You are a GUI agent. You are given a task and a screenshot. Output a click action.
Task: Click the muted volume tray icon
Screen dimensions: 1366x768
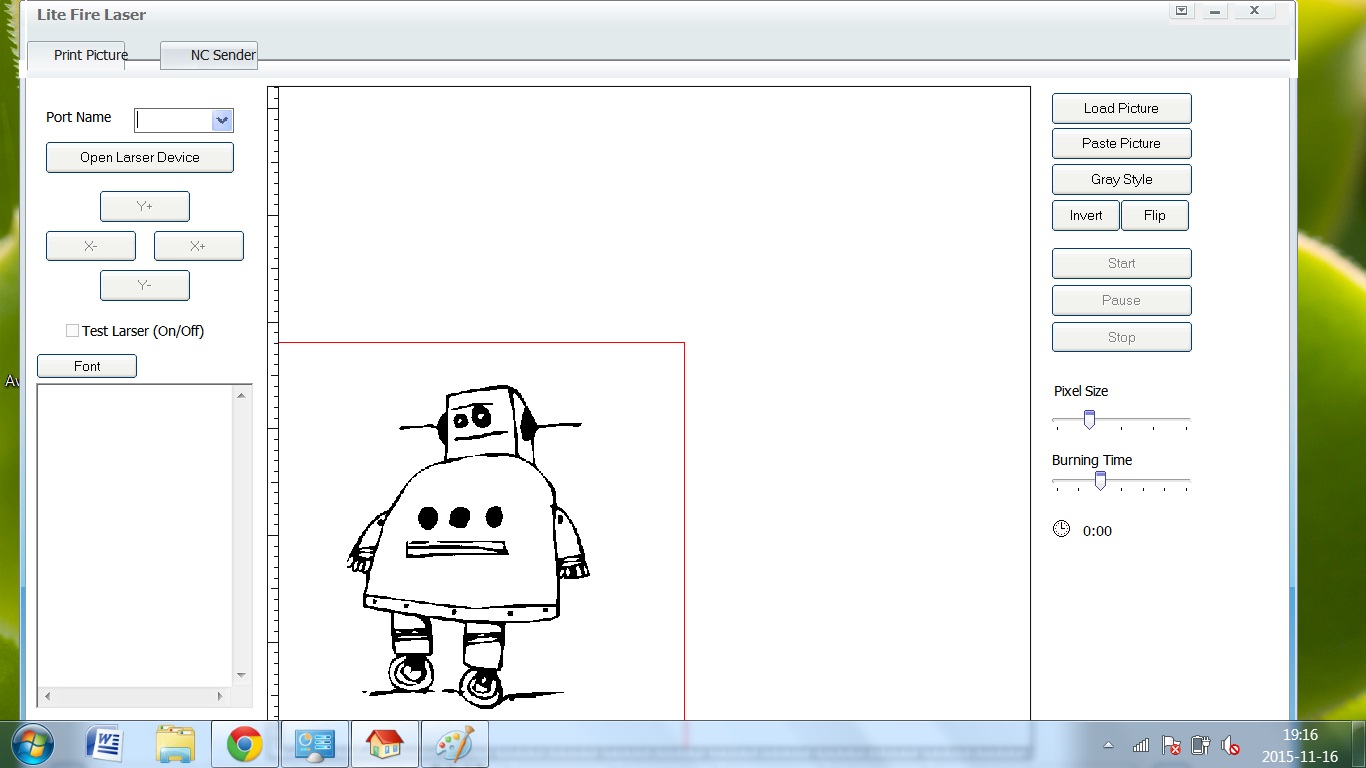coord(1231,745)
